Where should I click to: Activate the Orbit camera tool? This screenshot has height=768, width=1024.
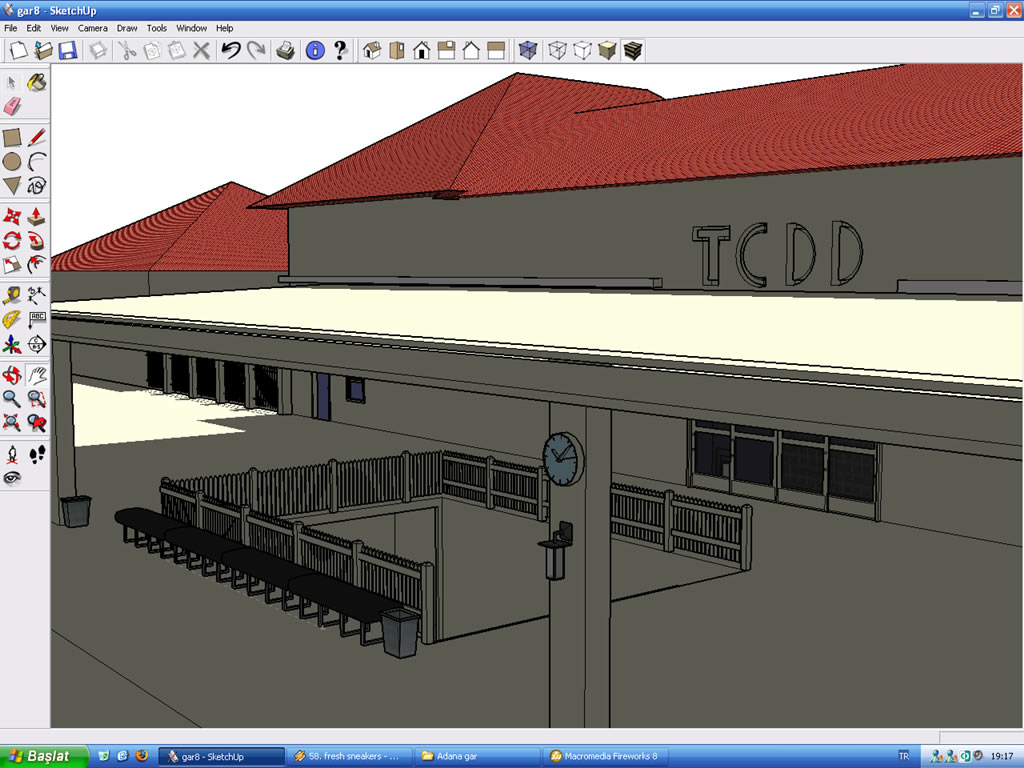12,375
